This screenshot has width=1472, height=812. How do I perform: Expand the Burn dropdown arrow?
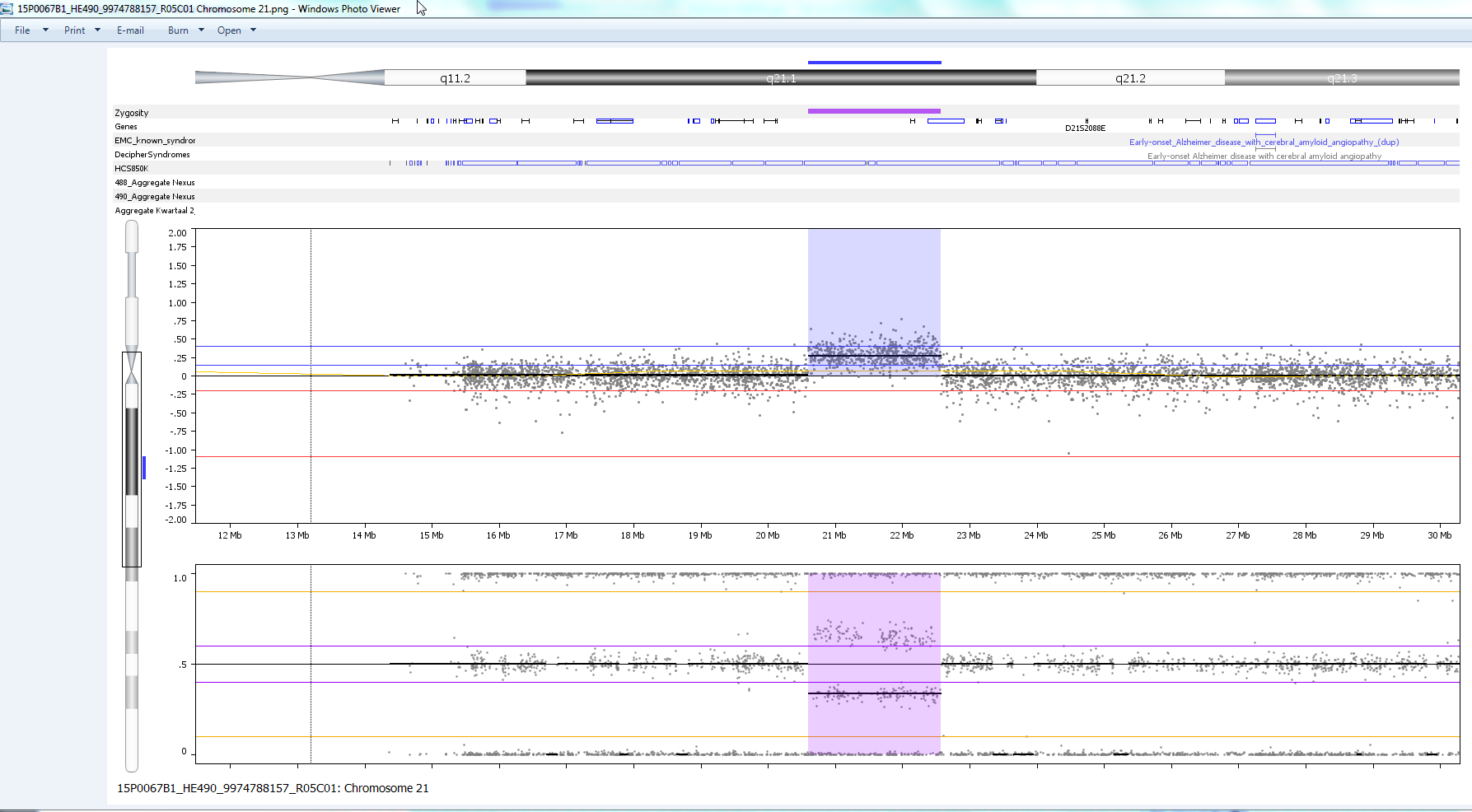tap(201, 30)
